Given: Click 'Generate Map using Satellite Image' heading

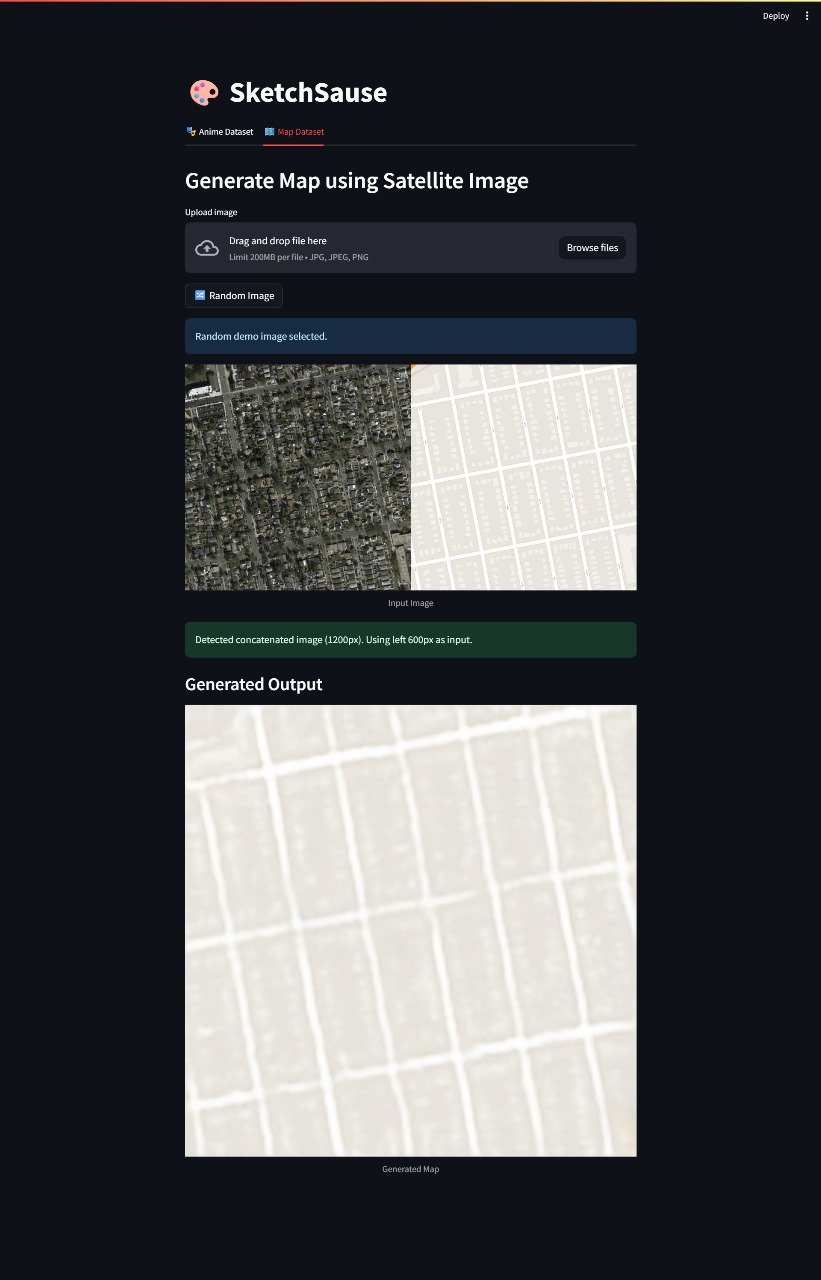Looking at the screenshot, I should [x=356, y=181].
